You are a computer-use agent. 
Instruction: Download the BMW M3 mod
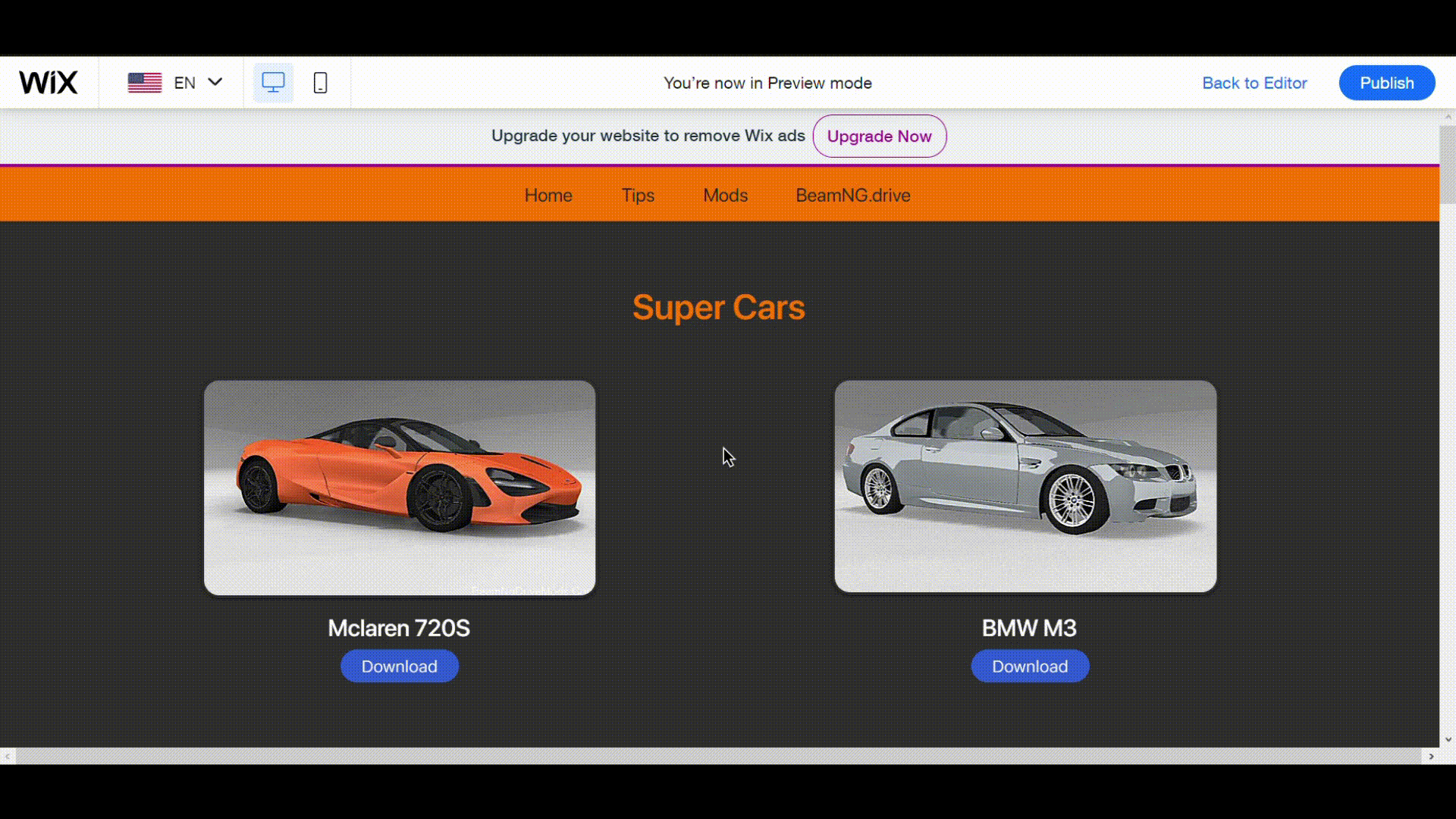(x=1030, y=666)
